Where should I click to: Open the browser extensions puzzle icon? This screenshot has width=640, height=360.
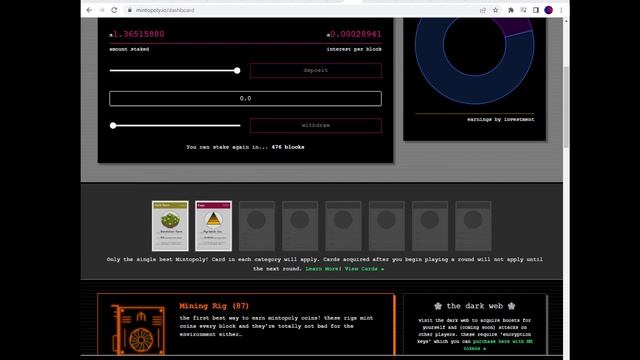click(511, 10)
